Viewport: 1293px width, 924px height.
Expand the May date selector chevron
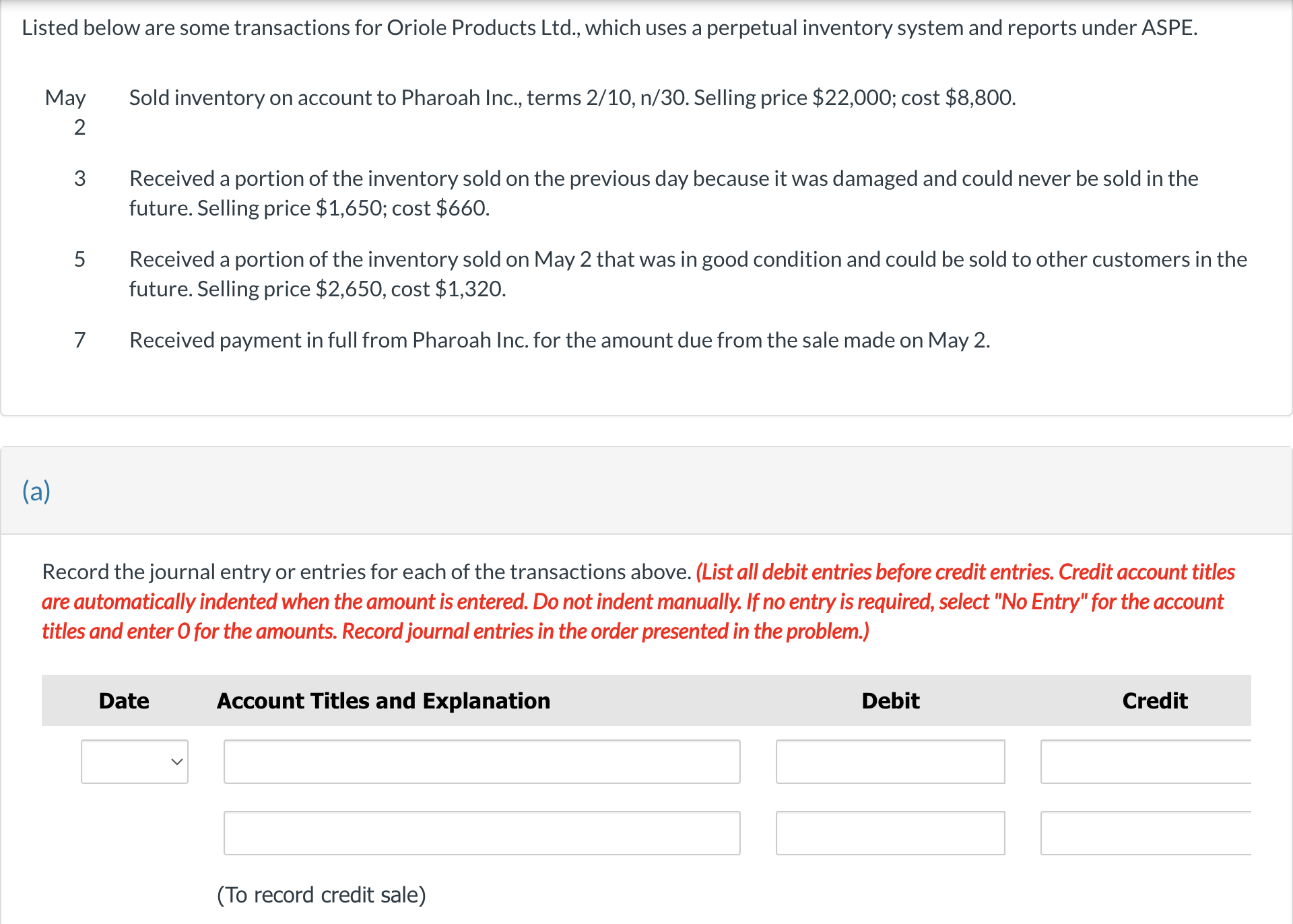click(x=176, y=761)
